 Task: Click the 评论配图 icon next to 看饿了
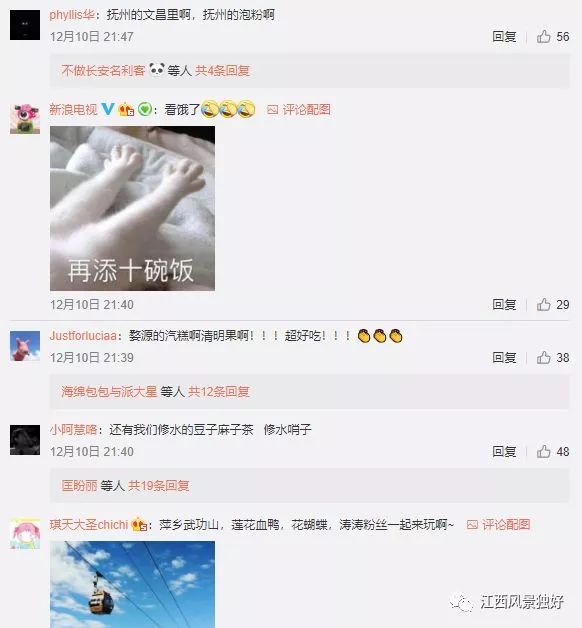point(272,110)
